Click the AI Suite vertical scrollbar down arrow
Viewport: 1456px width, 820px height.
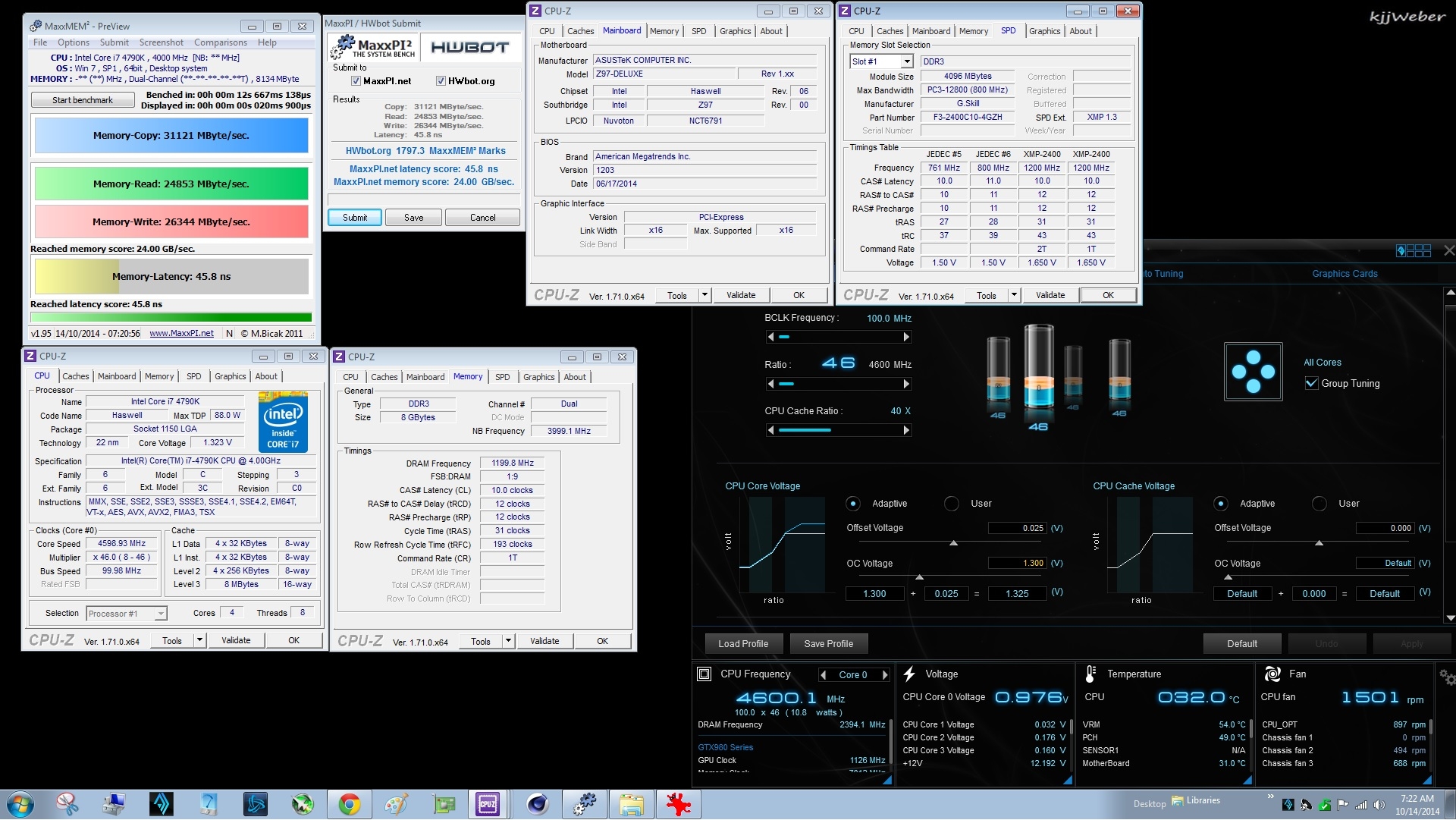point(1450,618)
